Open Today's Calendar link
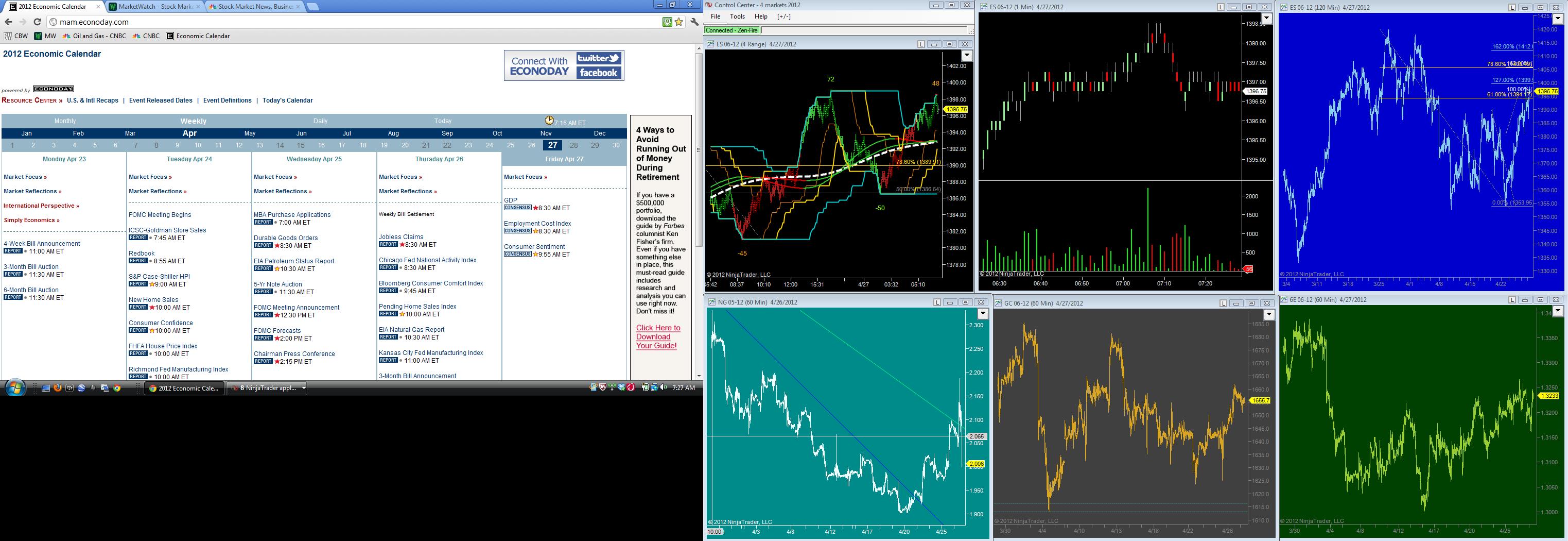 (287, 100)
